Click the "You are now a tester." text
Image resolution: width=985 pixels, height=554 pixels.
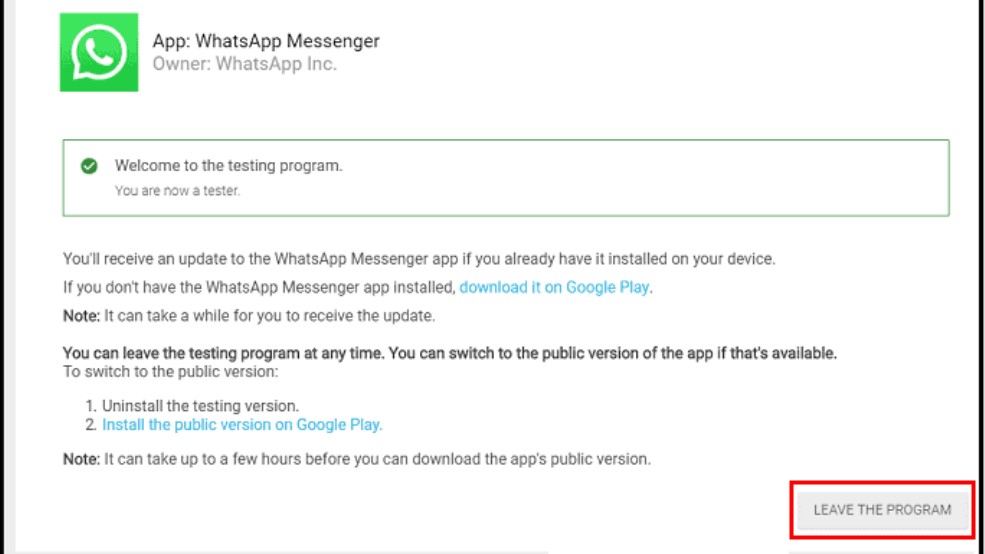tap(177, 191)
